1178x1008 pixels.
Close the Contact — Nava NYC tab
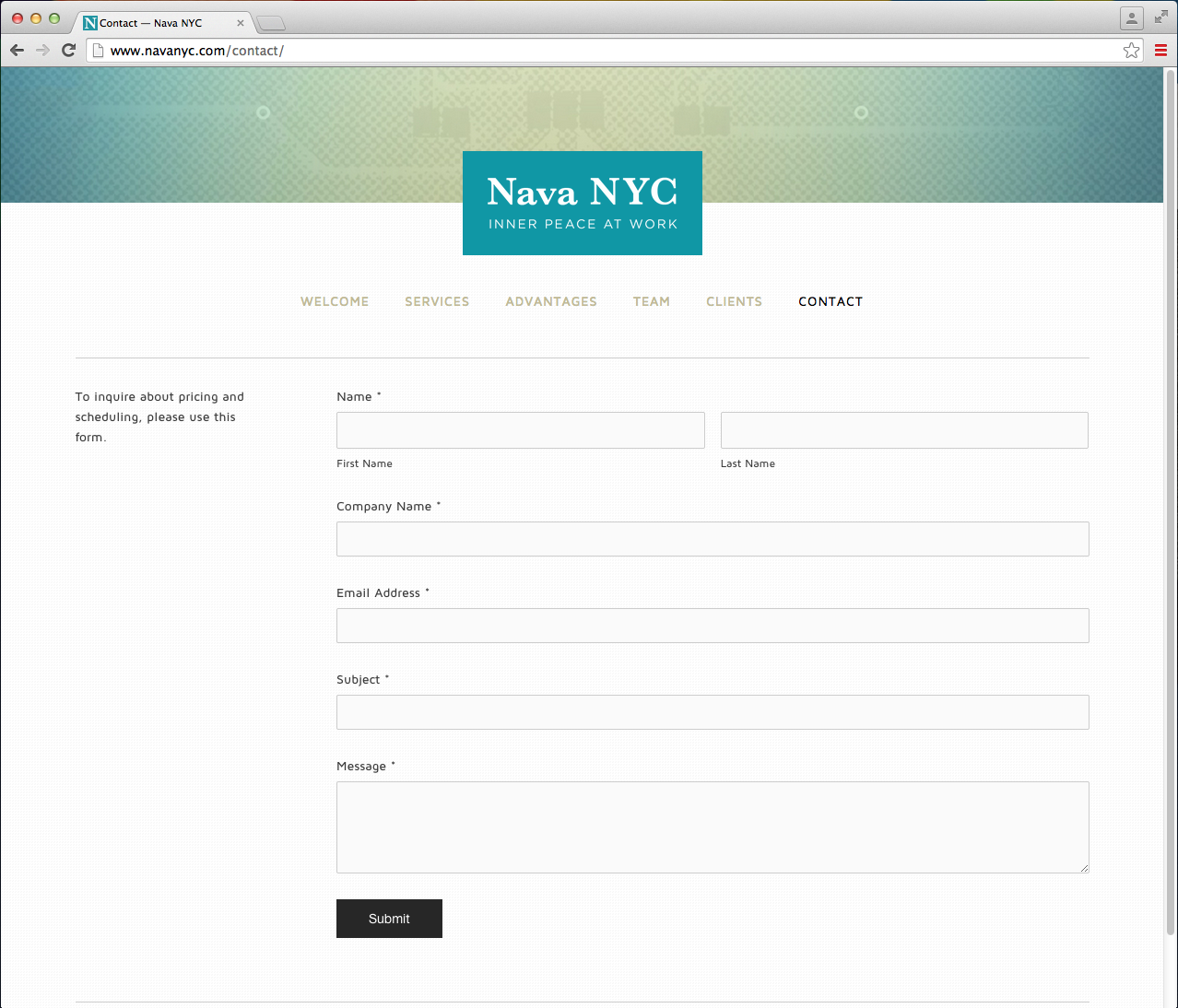241,23
